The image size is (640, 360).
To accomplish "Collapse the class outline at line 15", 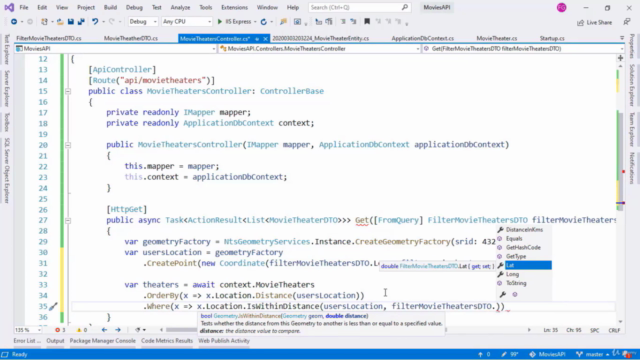I will [x=68, y=91].
